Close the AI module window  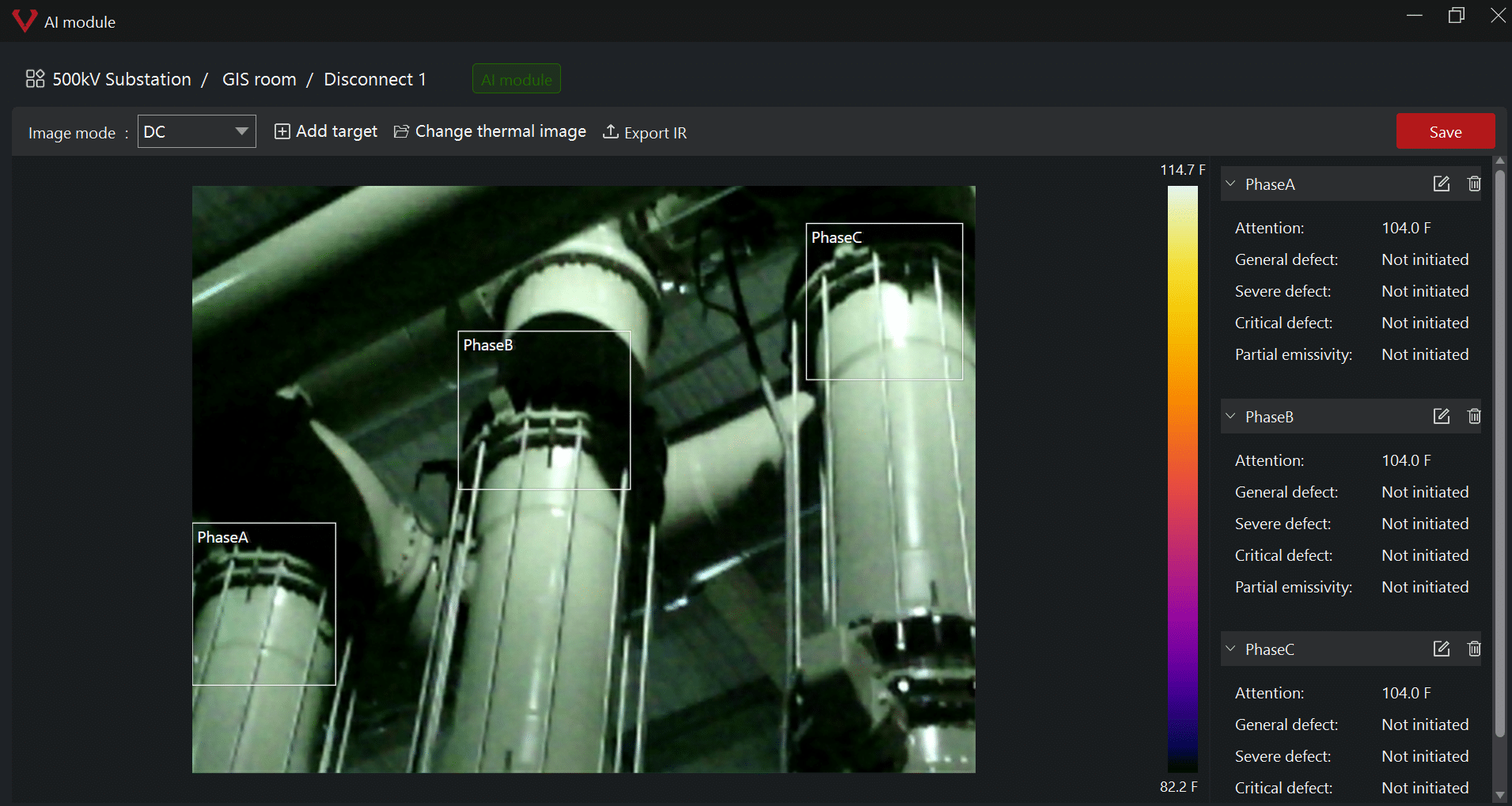[1498, 15]
